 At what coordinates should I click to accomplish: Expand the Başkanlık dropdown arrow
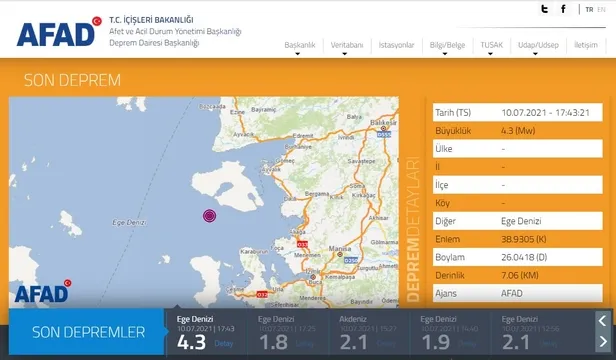pyautogui.click(x=297, y=54)
